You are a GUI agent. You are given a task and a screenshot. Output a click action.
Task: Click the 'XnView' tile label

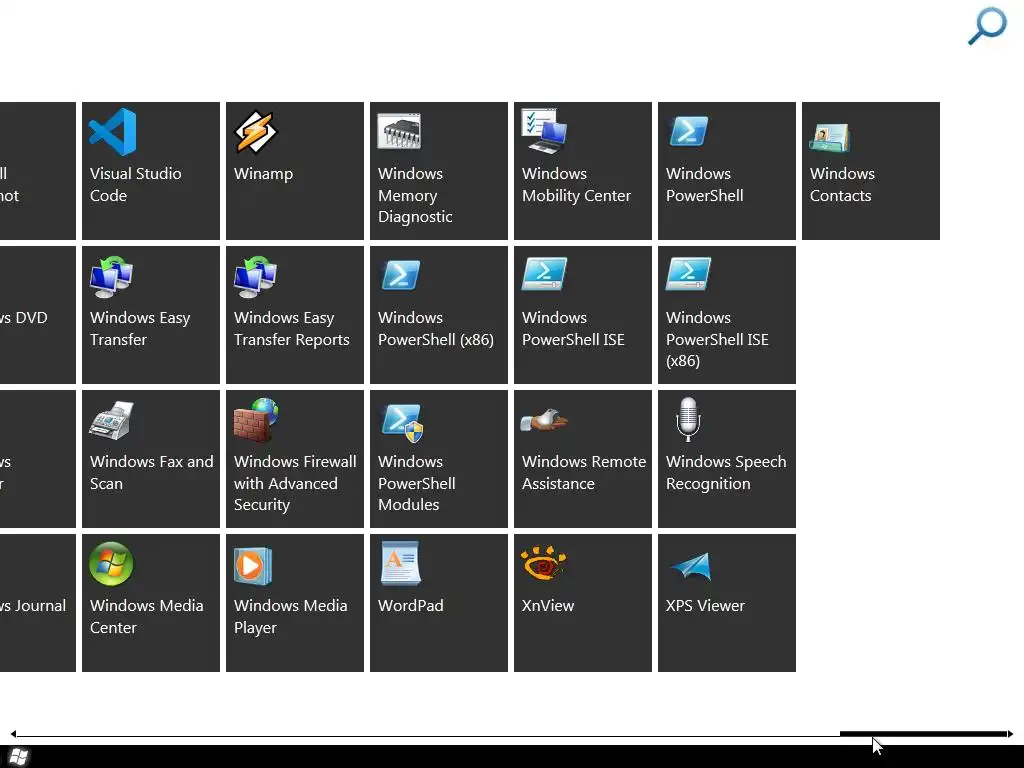547,605
